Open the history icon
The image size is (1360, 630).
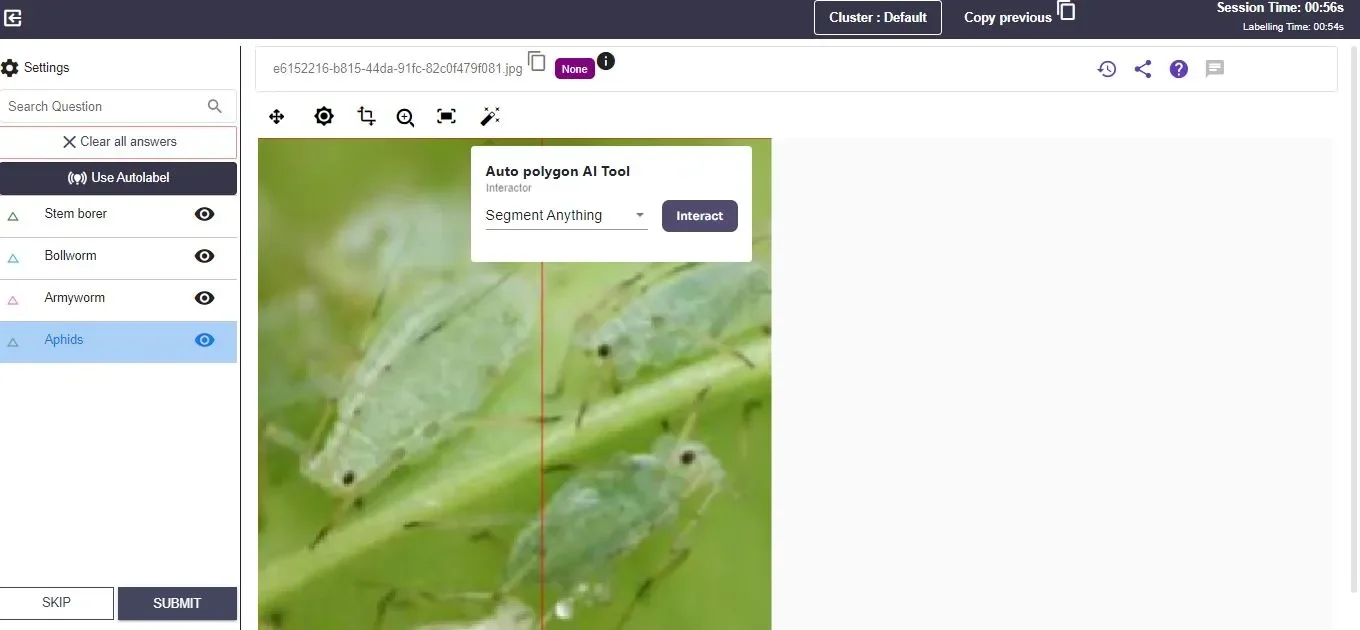[x=1106, y=69]
